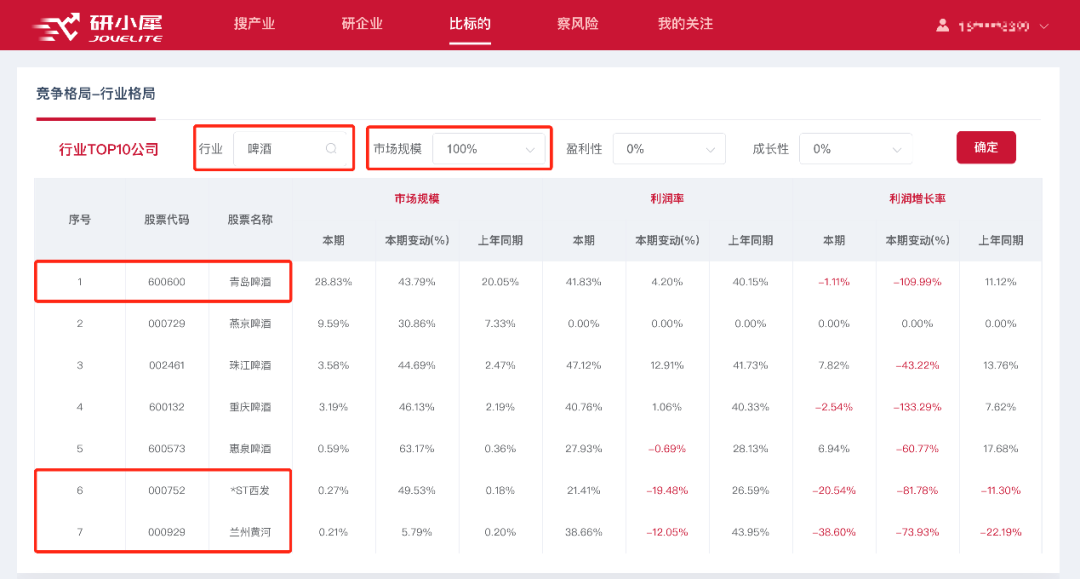Click the 行业TOP10公司 heading
This screenshot has width=1080, height=579.
tap(109, 149)
